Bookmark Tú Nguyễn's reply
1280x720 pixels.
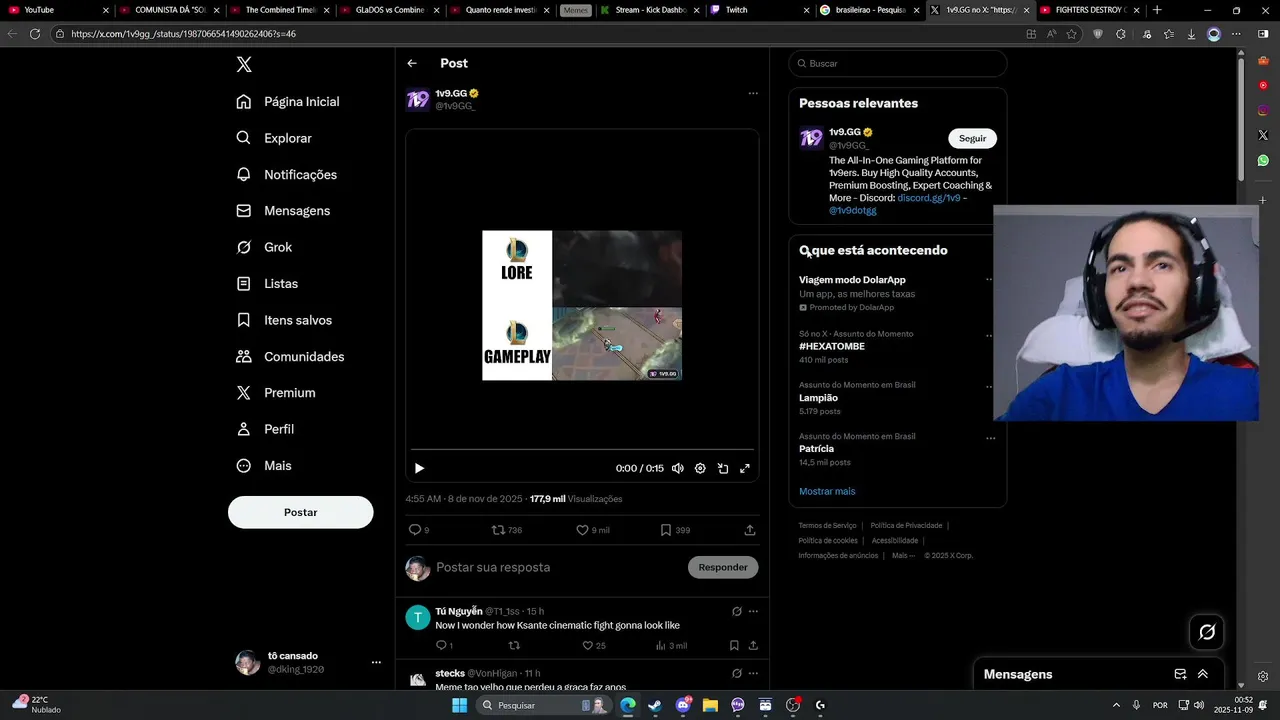(734, 646)
